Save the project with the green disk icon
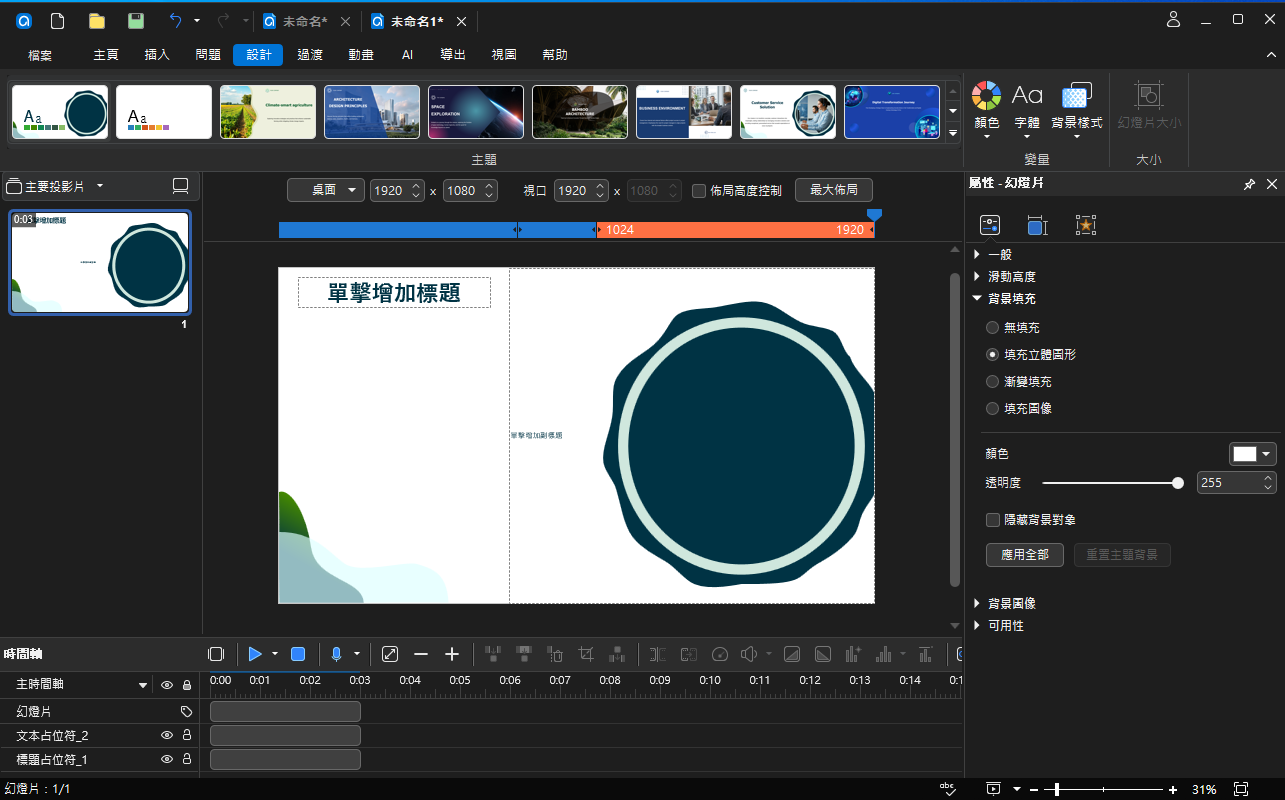Screen dimensions: 1285x800 136,21
